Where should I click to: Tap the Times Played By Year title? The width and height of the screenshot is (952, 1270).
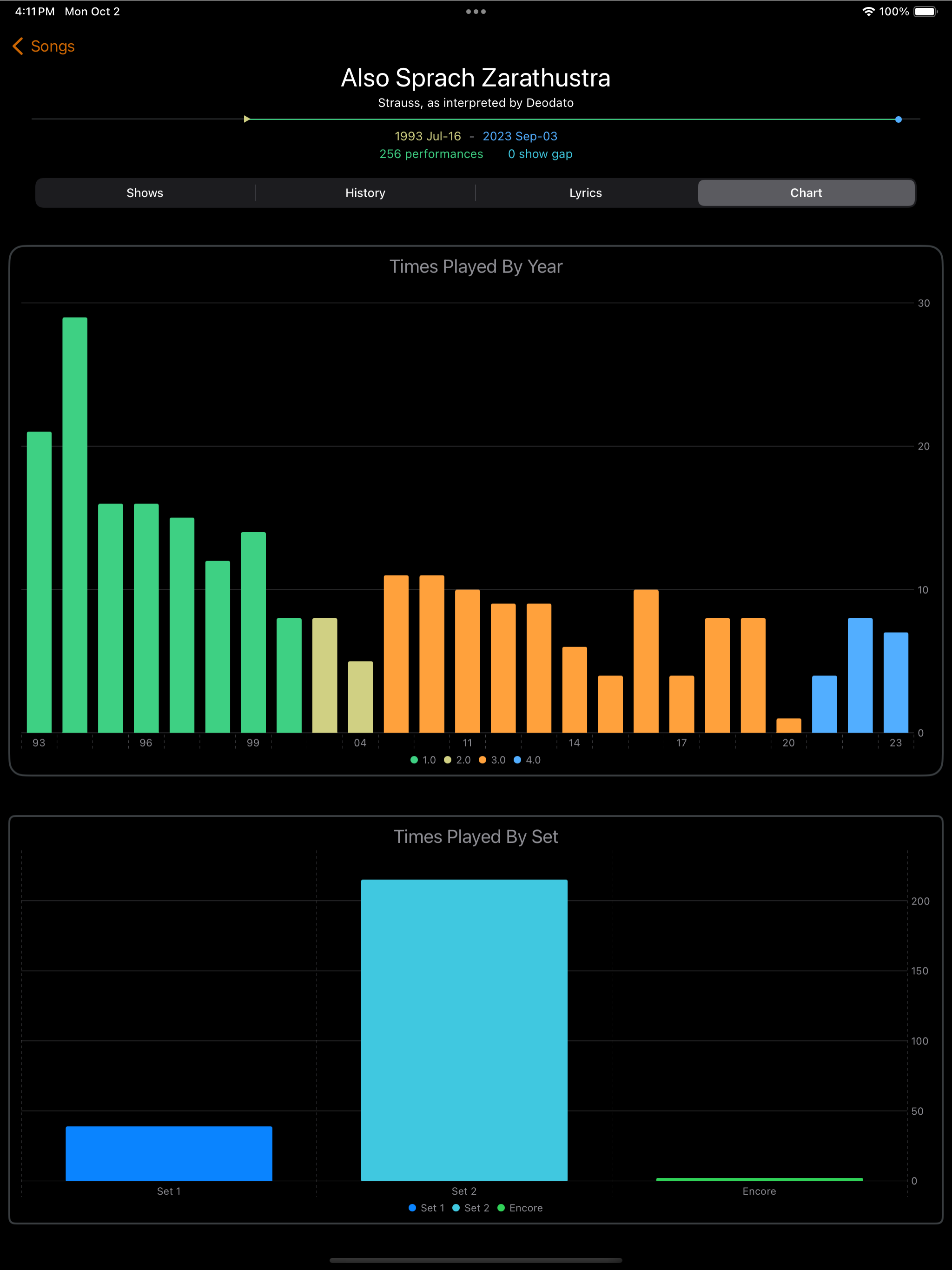pyautogui.click(x=476, y=266)
